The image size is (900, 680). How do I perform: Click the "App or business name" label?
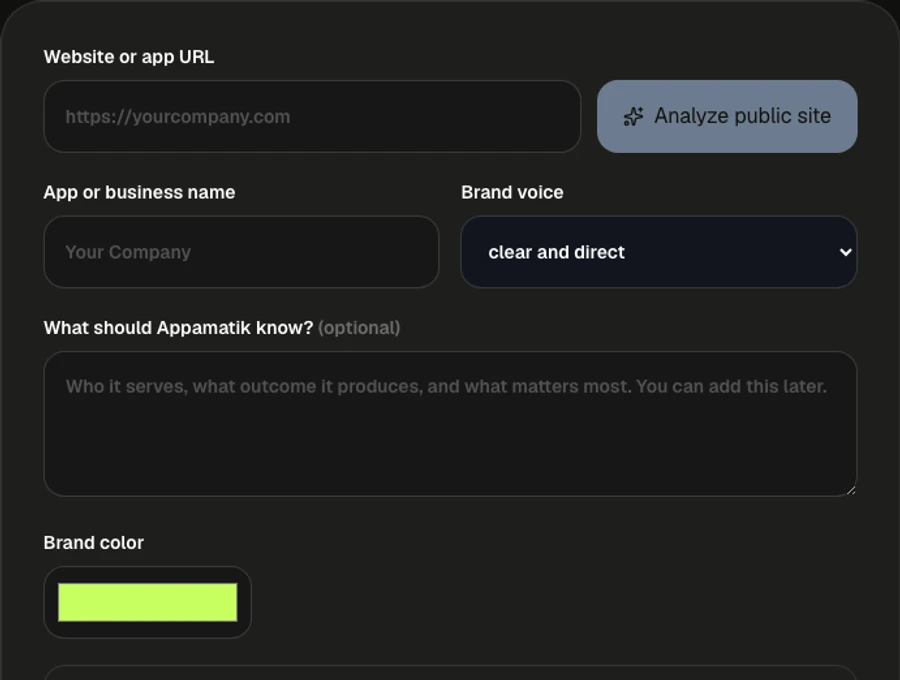point(139,192)
